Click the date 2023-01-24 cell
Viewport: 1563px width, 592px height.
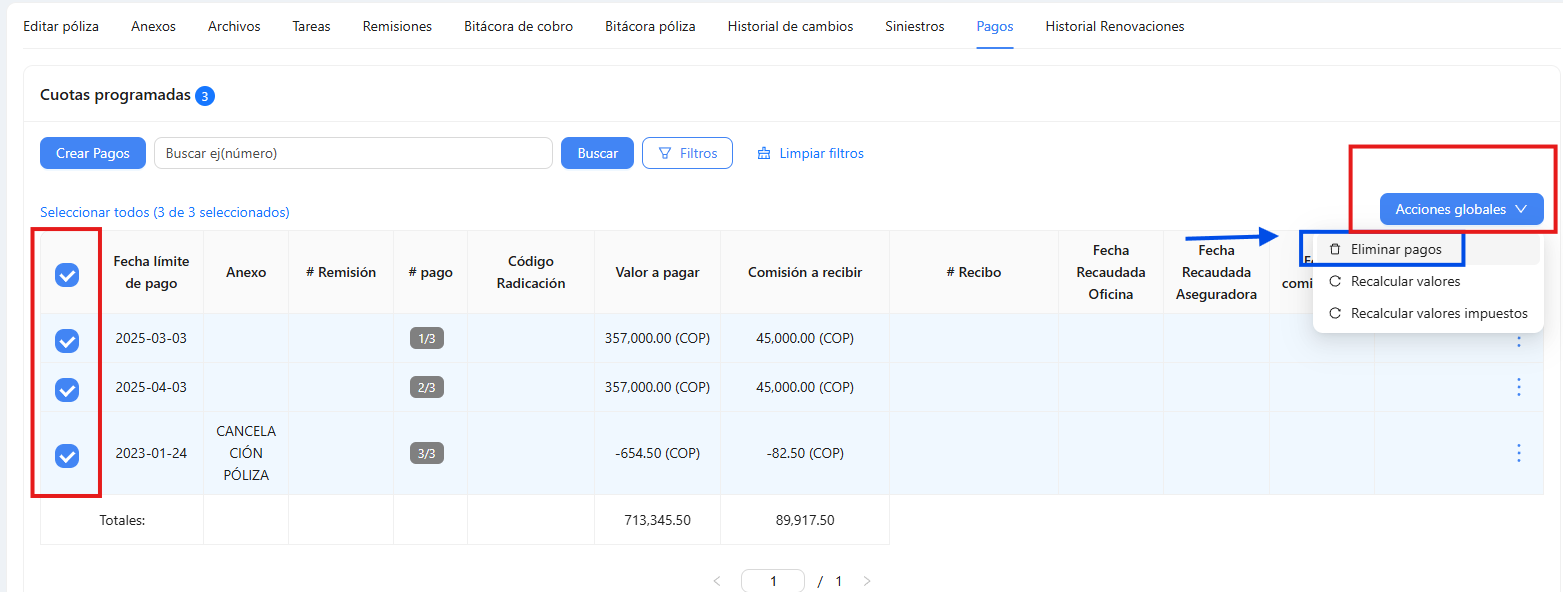(151, 453)
